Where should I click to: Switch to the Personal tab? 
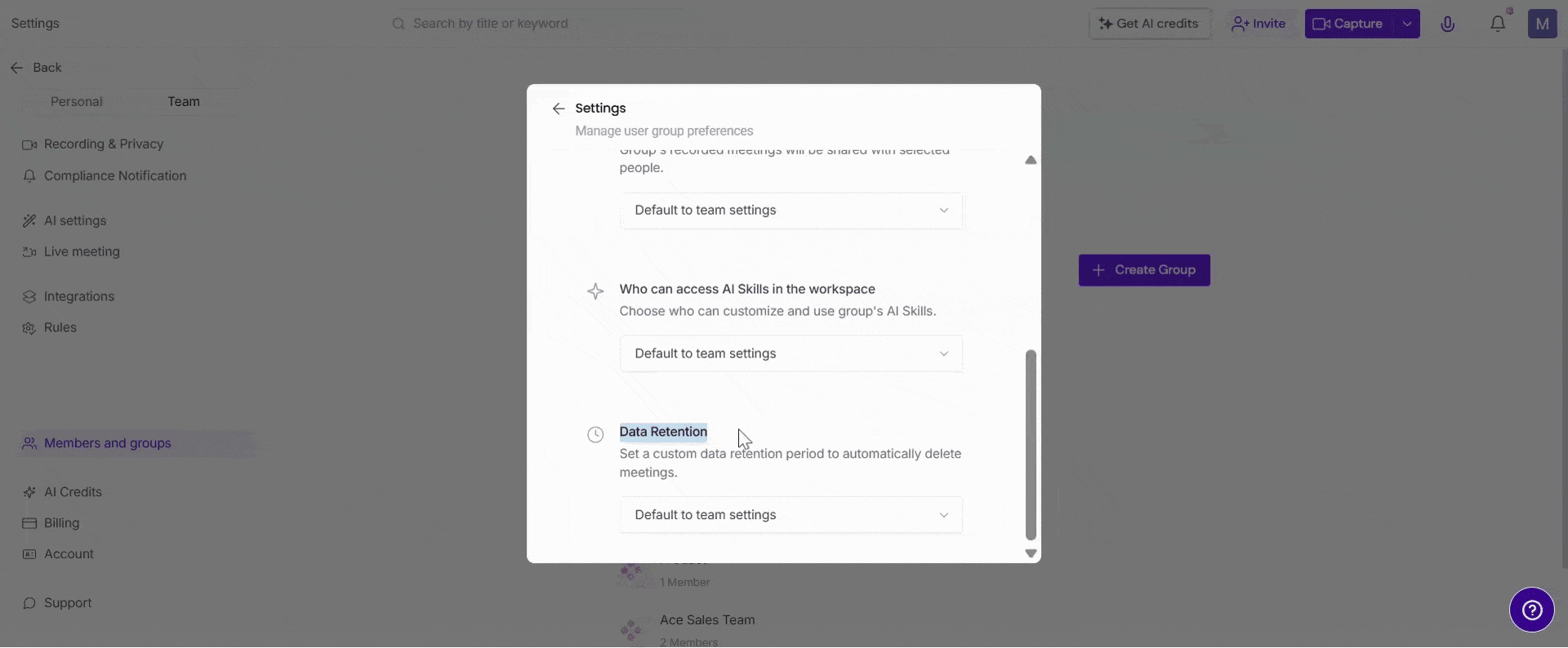tap(76, 102)
